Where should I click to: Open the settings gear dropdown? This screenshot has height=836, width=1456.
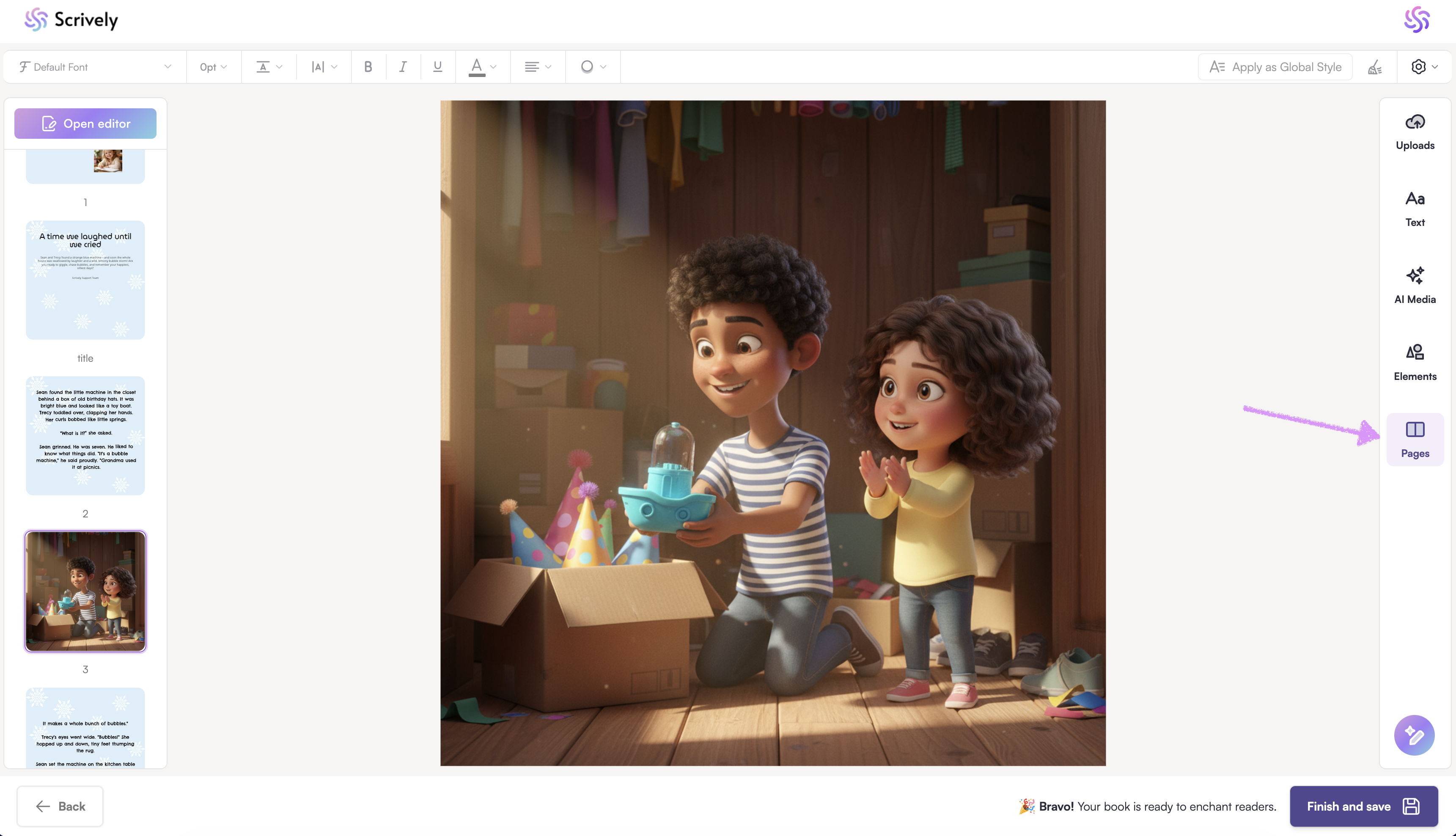click(1424, 67)
